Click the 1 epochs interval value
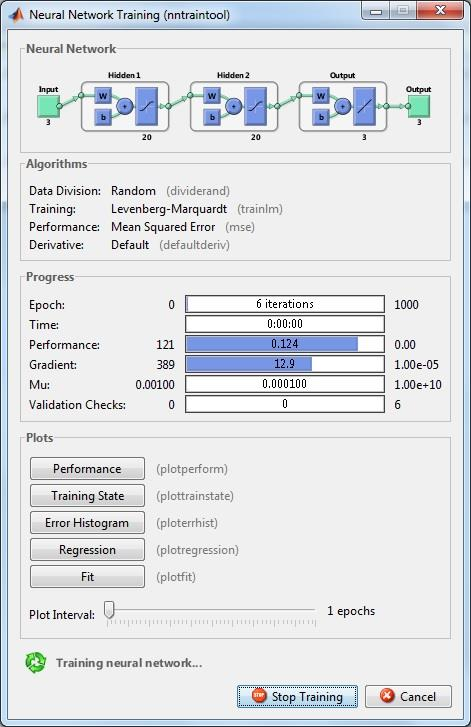Screen dimensions: 471x727 (351, 611)
